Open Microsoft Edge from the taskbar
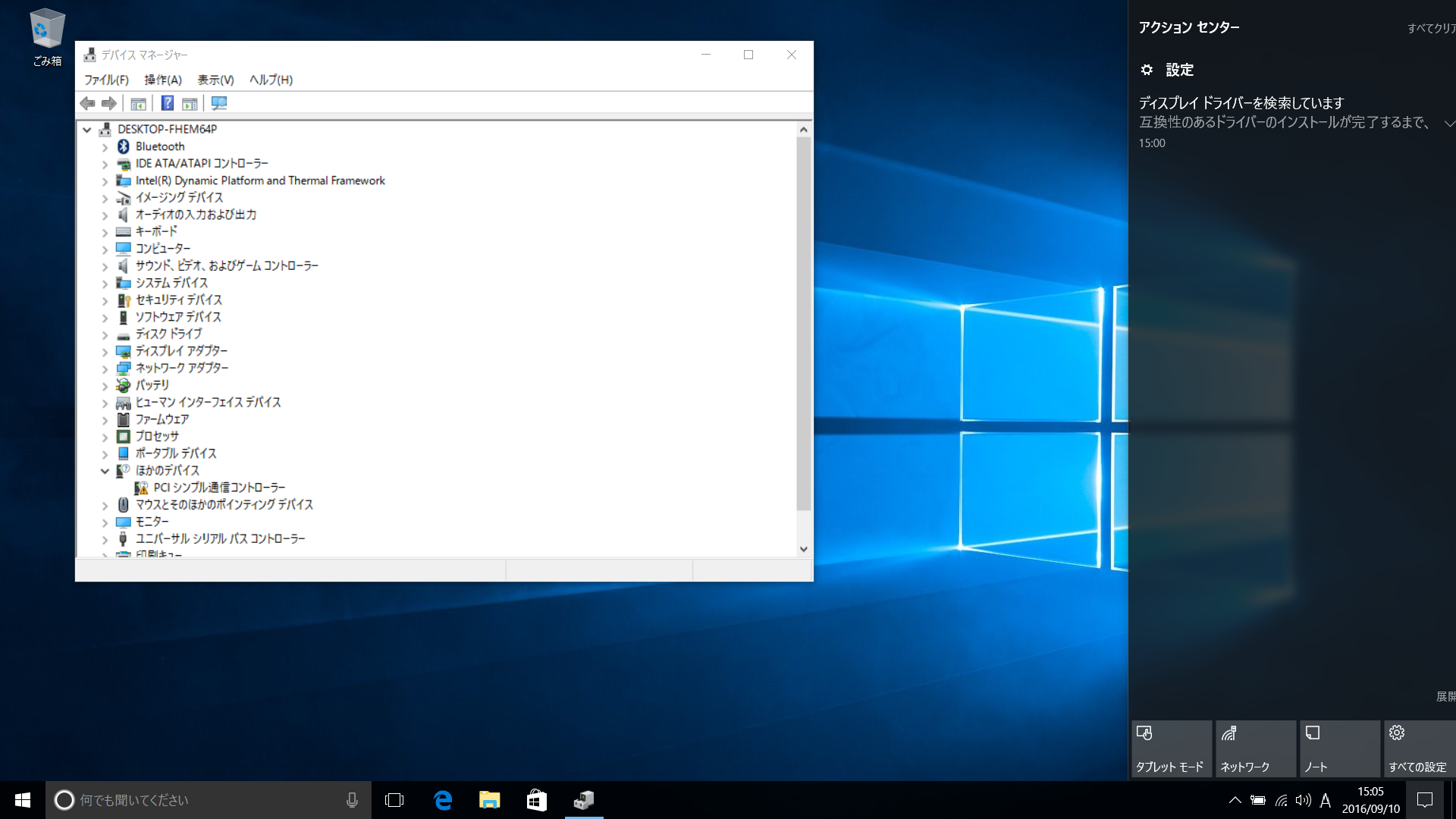The width and height of the screenshot is (1456, 819). click(443, 800)
